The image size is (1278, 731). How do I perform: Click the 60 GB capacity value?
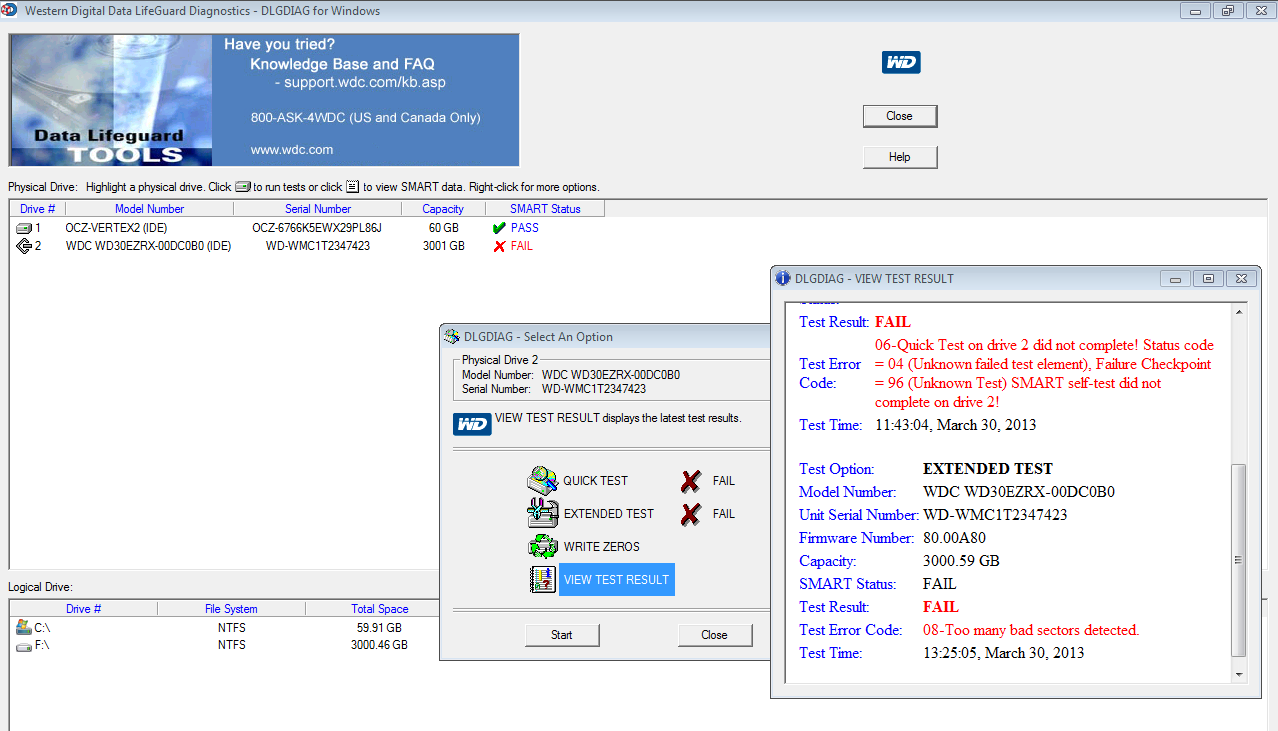(443, 228)
